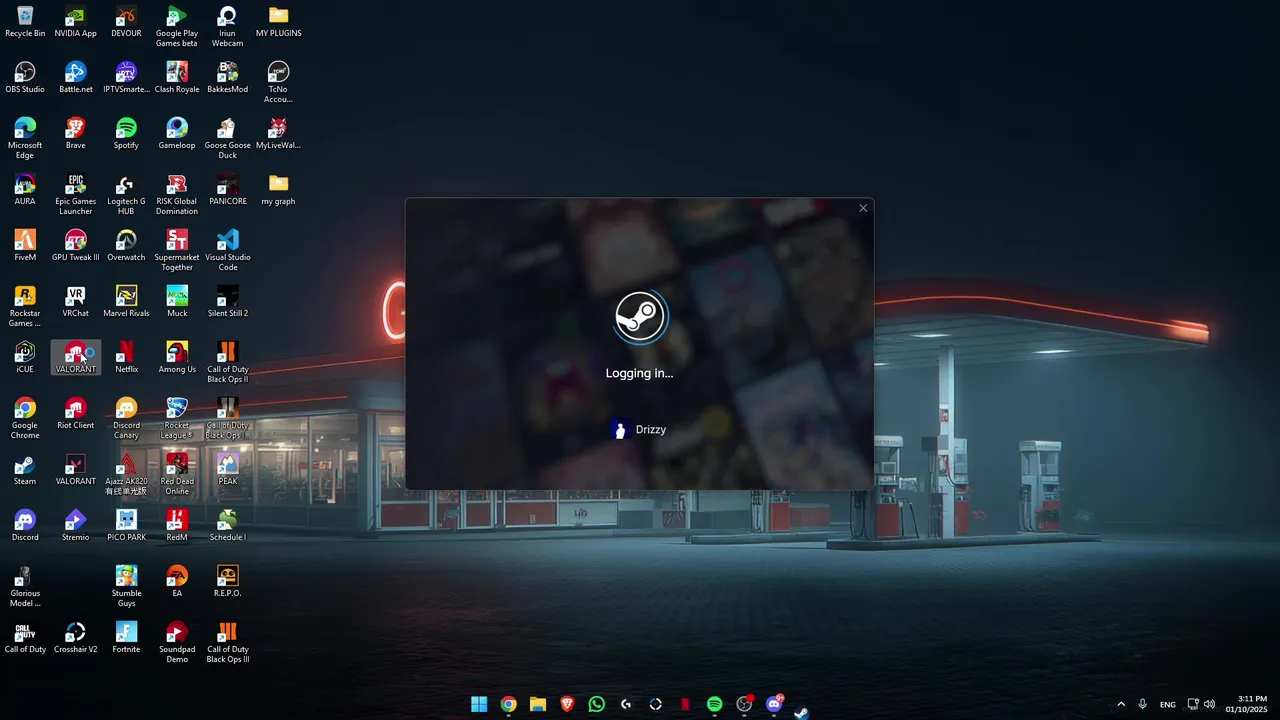This screenshot has height=720, width=1280.
Task: Select the Brave desktop shortcut
Action: [x=76, y=134]
